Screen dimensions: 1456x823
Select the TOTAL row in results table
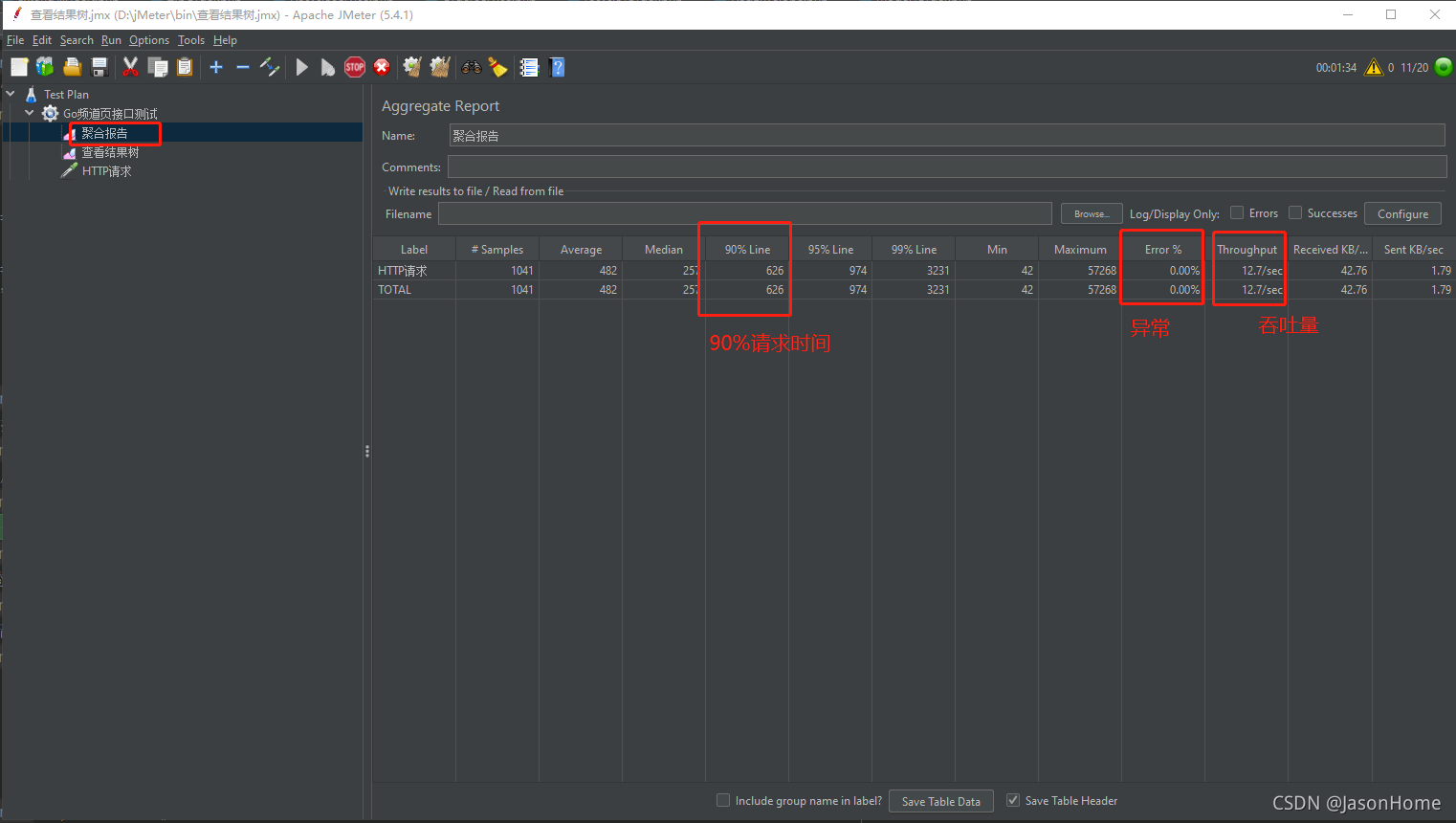pos(915,289)
